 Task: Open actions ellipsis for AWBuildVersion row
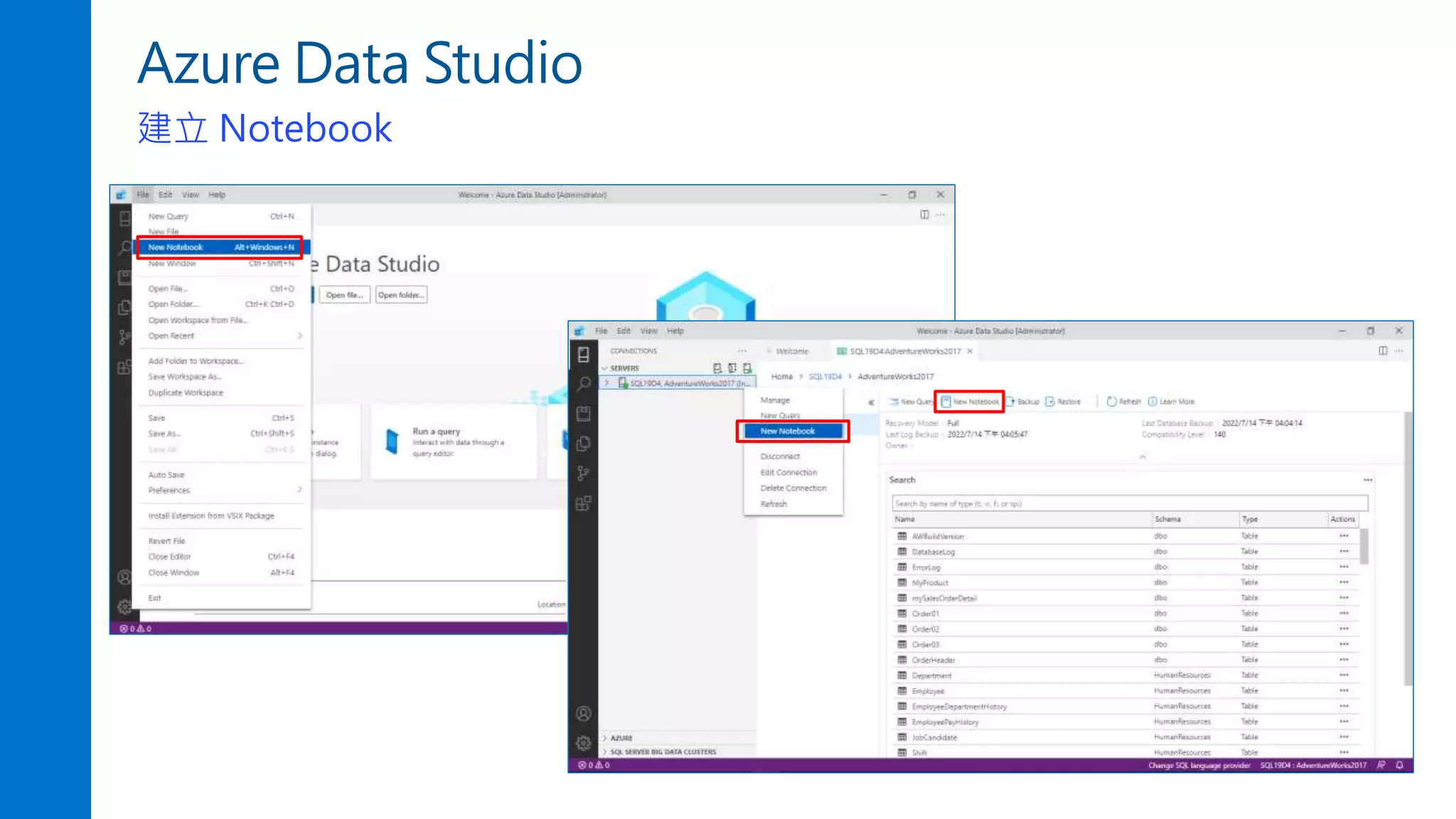[1344, 536]
